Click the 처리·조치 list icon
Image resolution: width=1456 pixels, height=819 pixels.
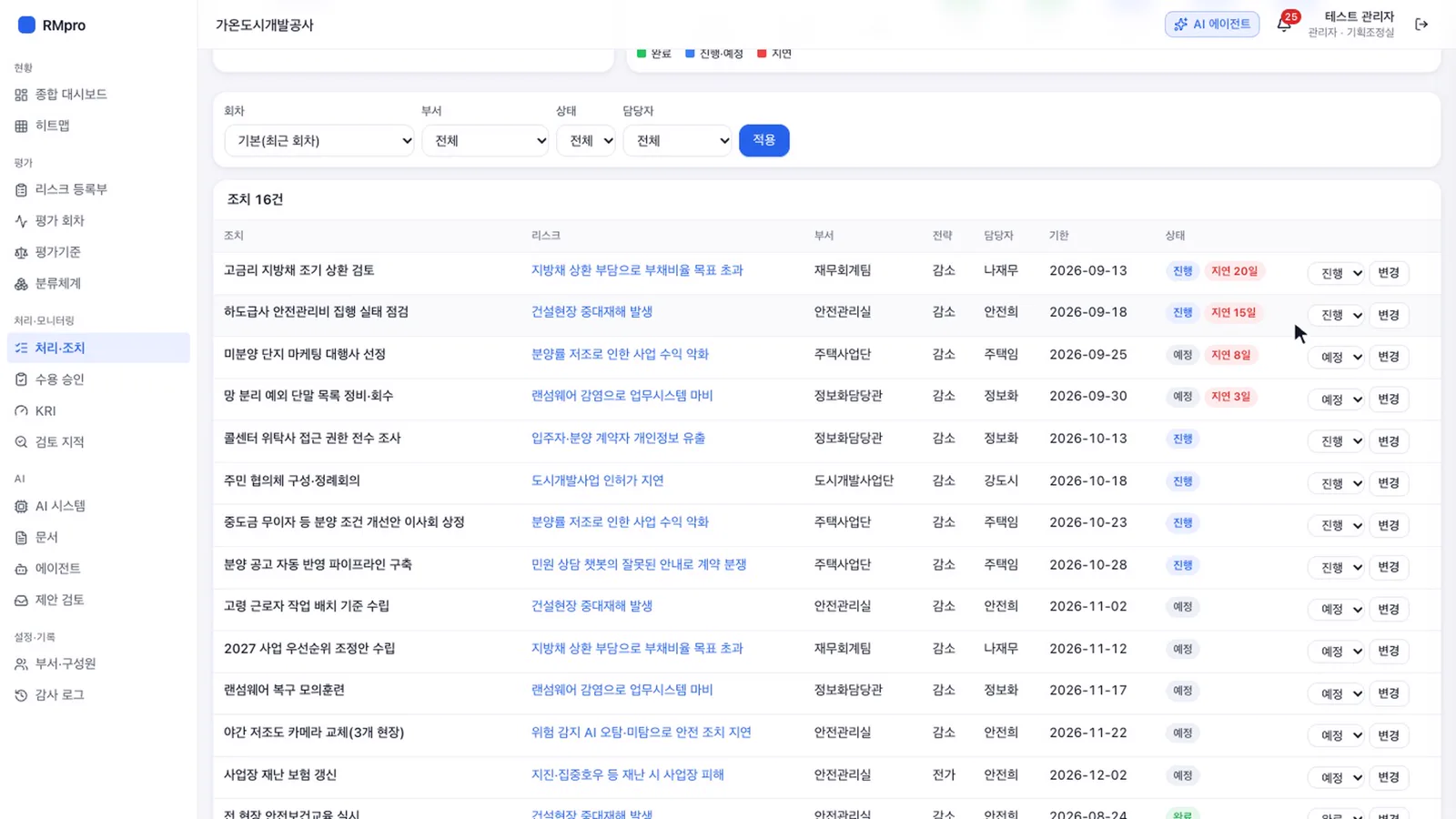coord(21,348)
